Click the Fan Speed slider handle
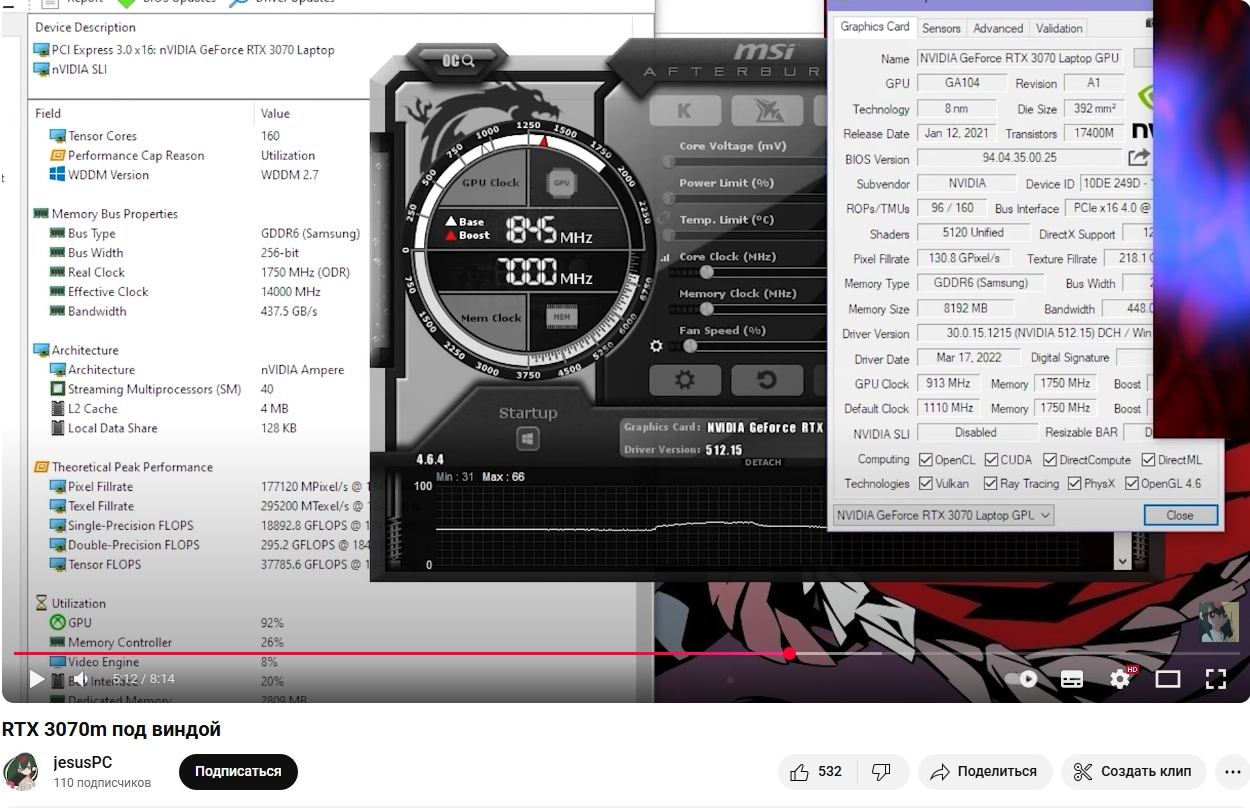Screen dimensions: 1250x808 pyautogui.click(x=690, y=346)
